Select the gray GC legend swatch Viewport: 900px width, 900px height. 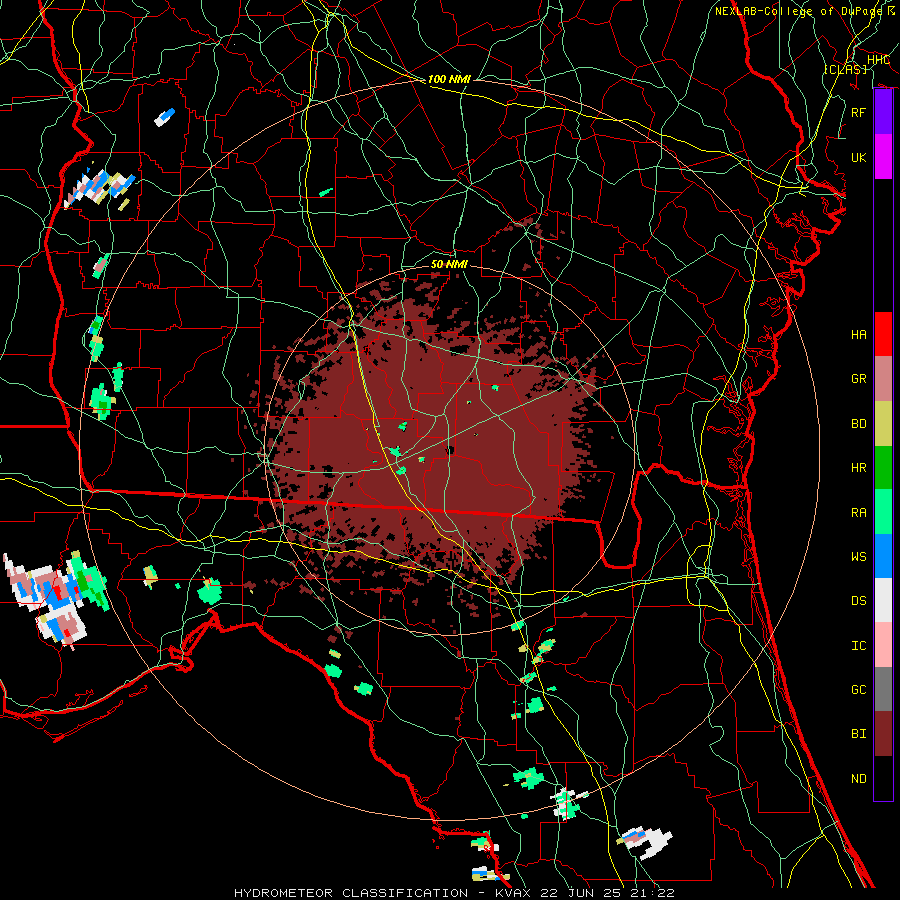[x=883, y=689]
